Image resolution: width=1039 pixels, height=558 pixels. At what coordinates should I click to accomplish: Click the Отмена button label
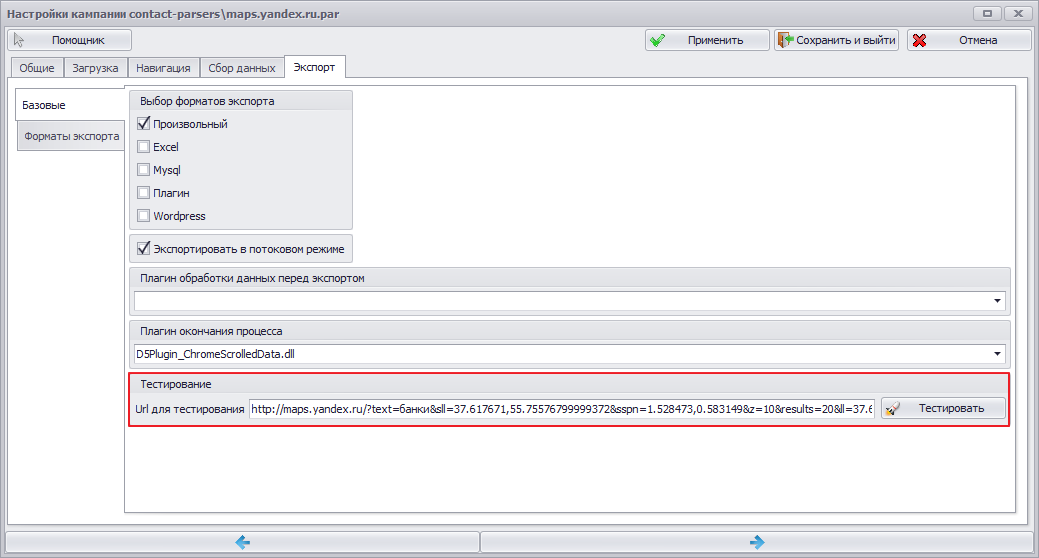(x=978, y=40)
